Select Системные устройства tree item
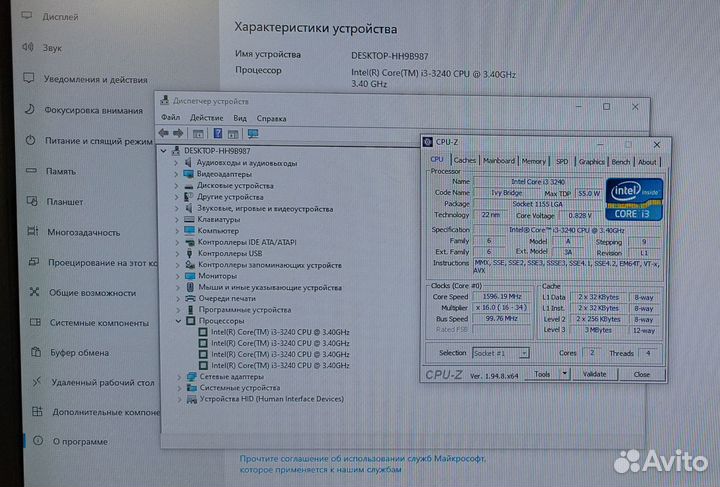 (239, 388)
